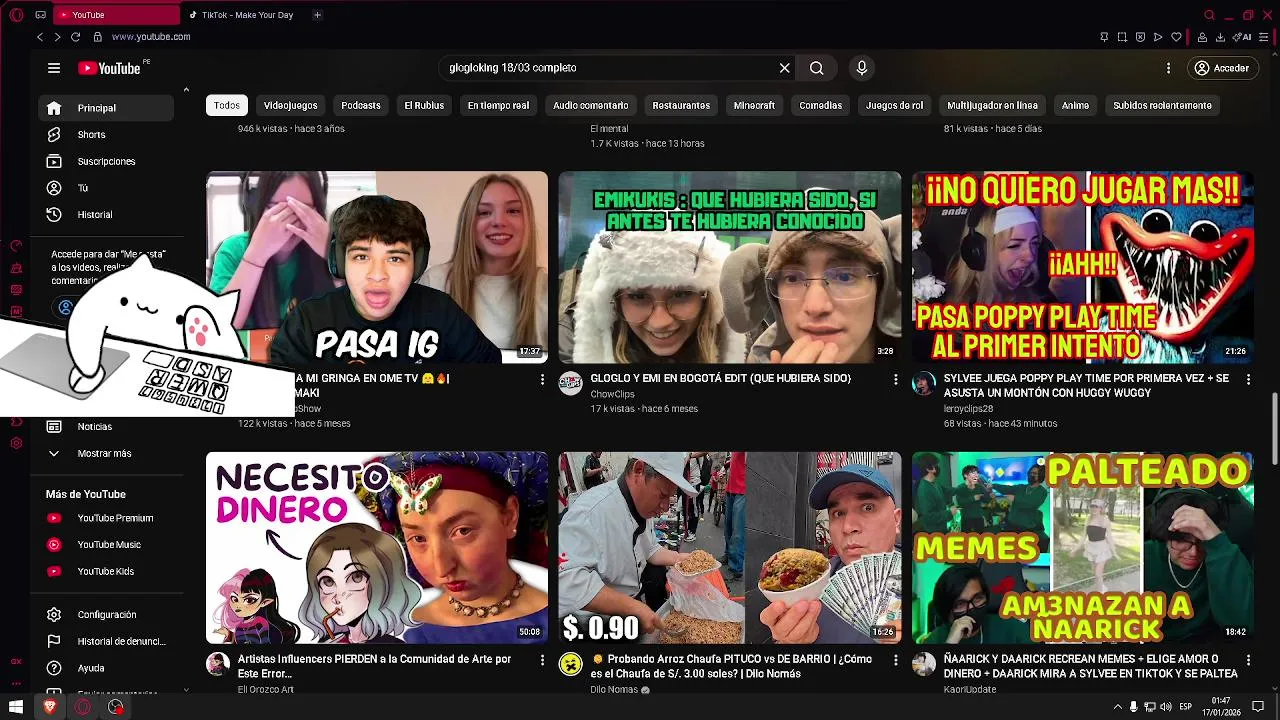Select the Anime filter chip
1280x720 pixels.
pos(1075,105)
